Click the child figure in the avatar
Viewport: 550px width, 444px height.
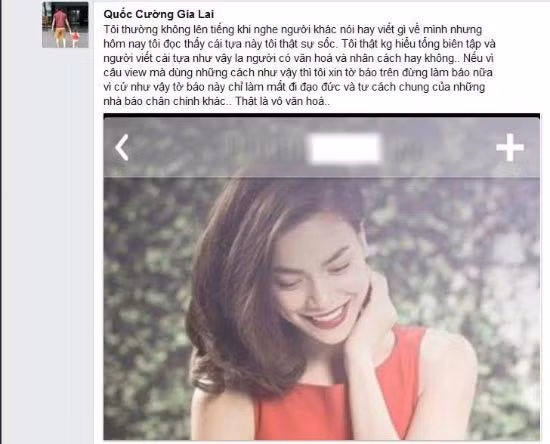pos(75,39)
